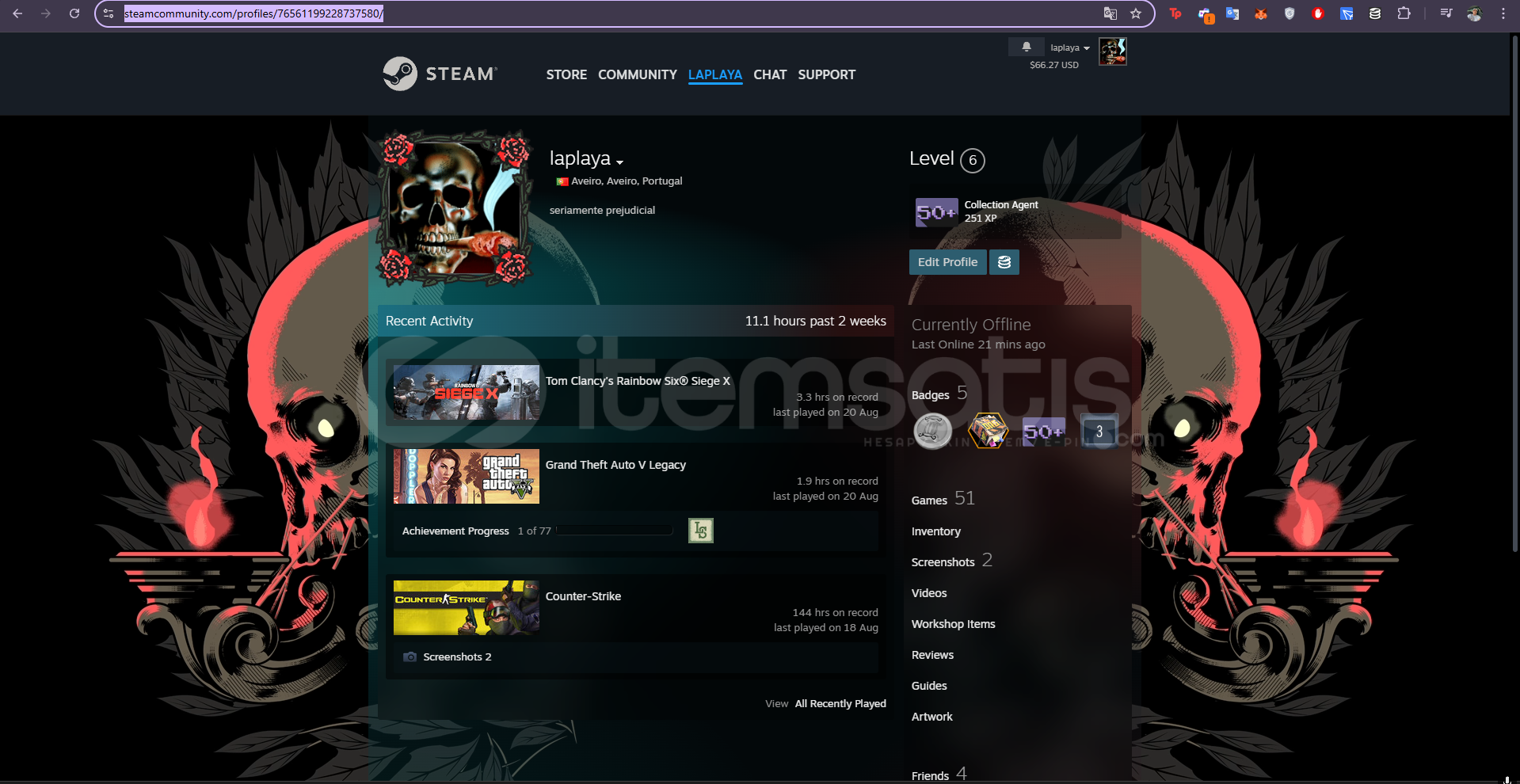1520x784 pixels.
Task: Click the translate page icon in address bar
Action: [x=1110, y=13]
